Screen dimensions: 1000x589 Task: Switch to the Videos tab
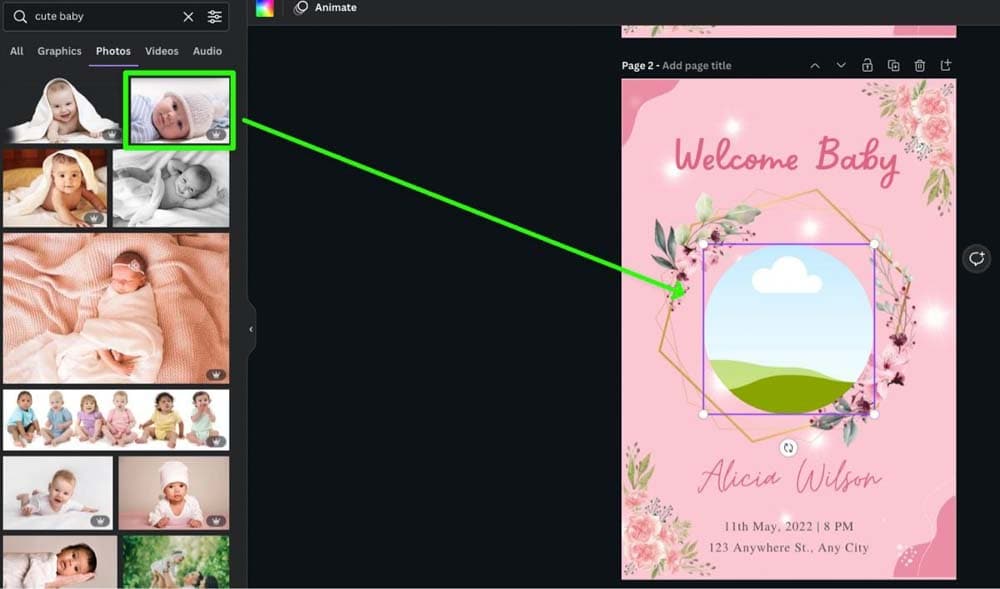click(161, 51)
